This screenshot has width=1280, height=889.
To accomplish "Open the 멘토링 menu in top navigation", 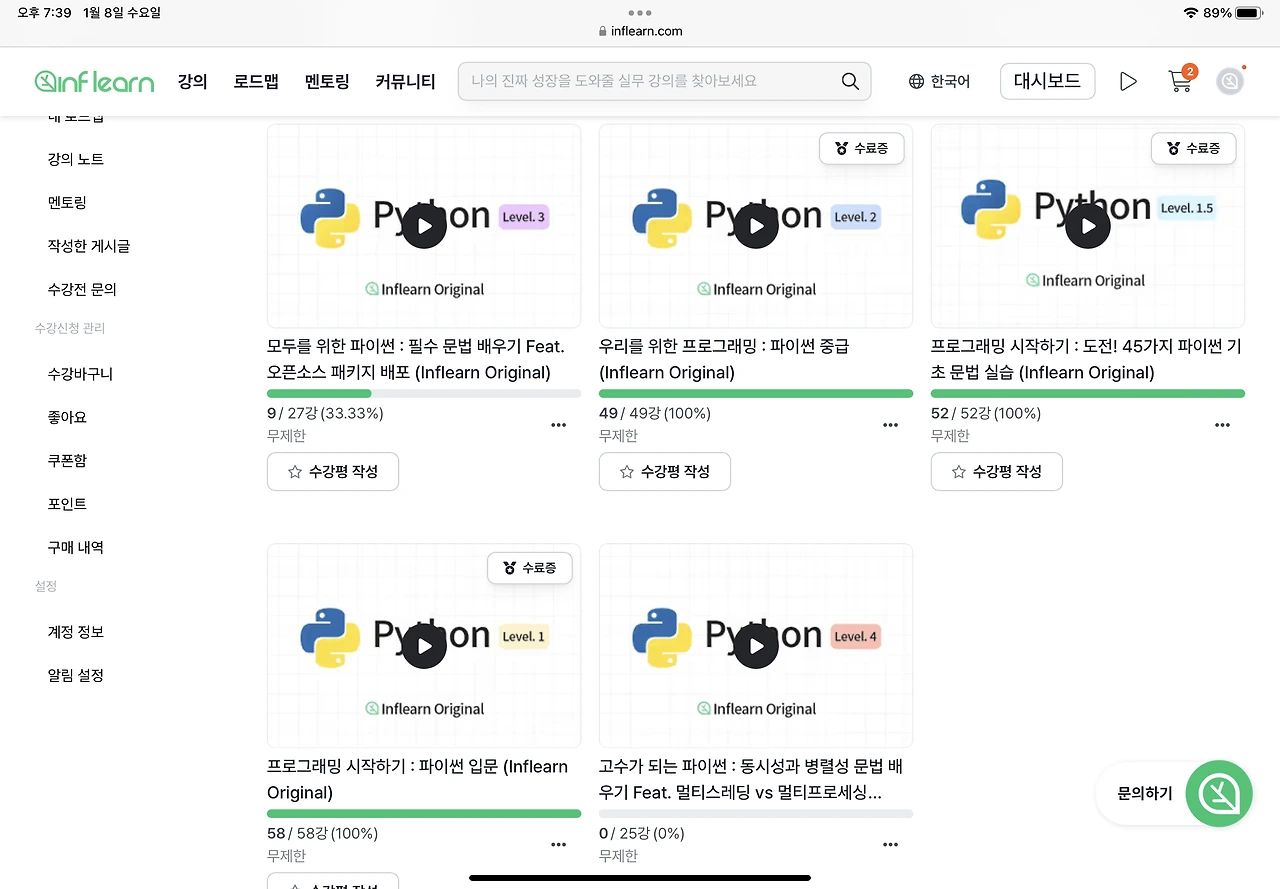I will 327,82.
